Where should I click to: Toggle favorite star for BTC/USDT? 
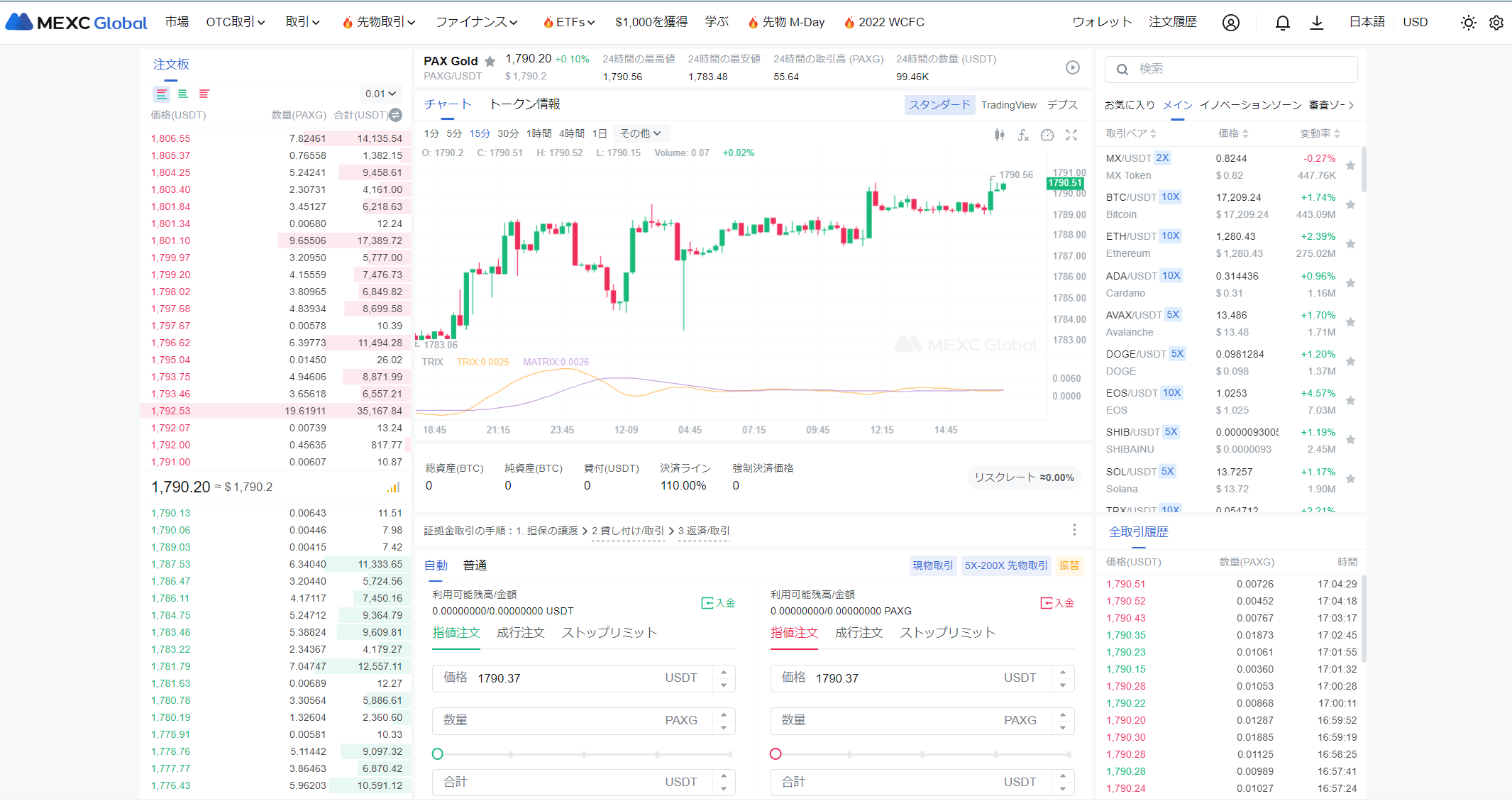(1351, 205)
